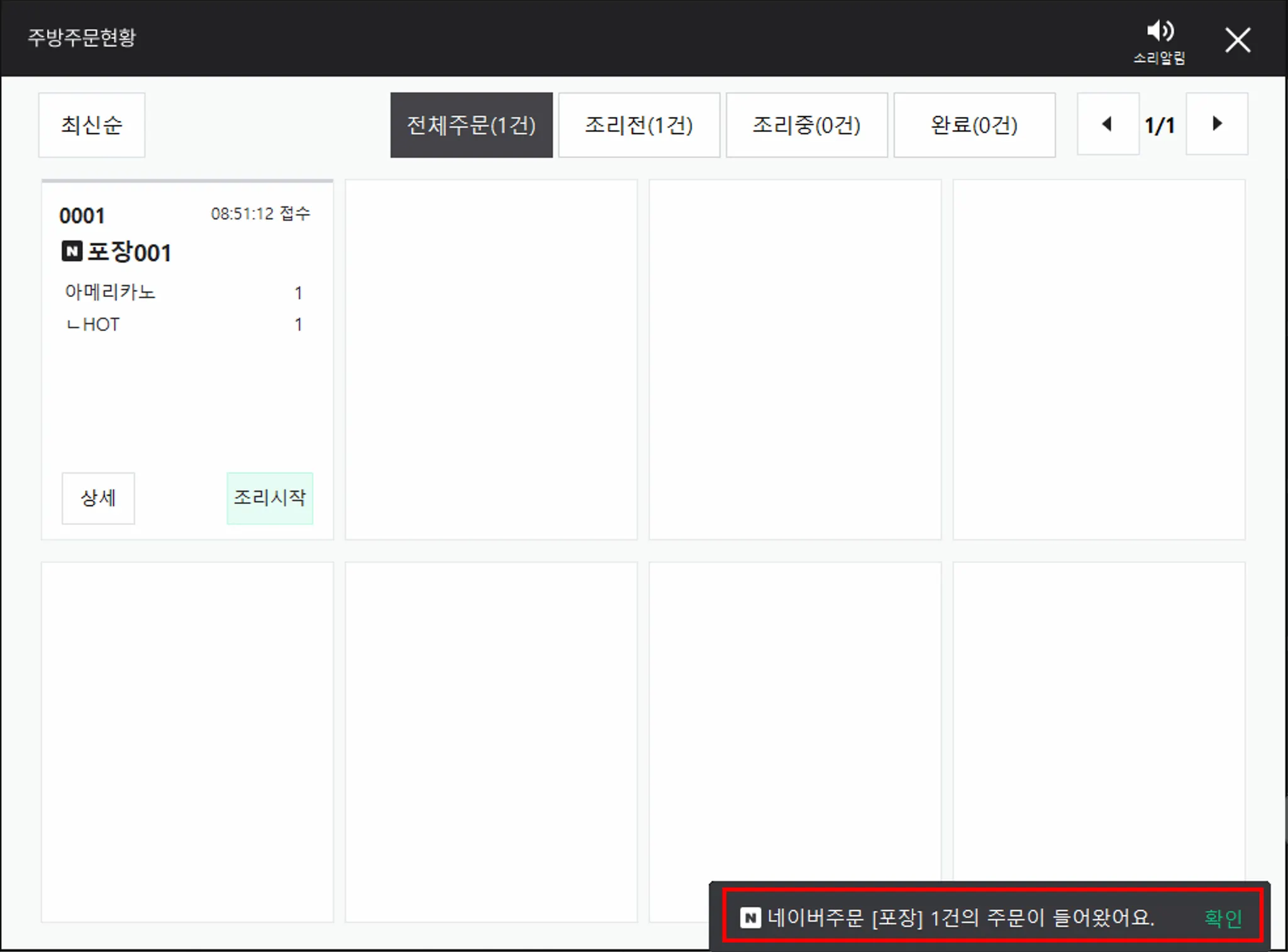1288x952 pixels.
Task: Open 상세 details for order 0001
Action: click(98, 498)
